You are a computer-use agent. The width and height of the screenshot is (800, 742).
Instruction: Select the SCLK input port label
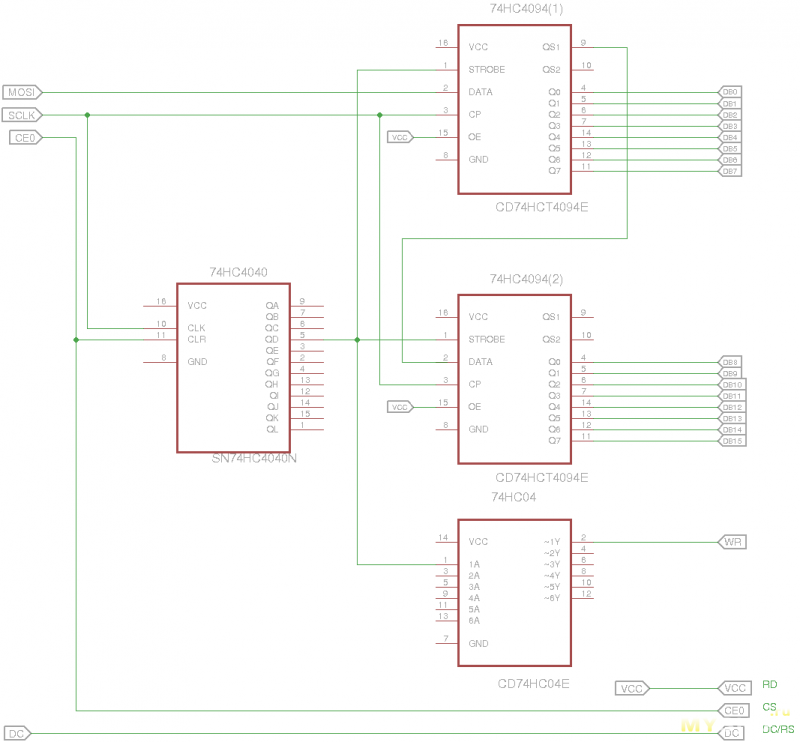click(x=22, y=115)
